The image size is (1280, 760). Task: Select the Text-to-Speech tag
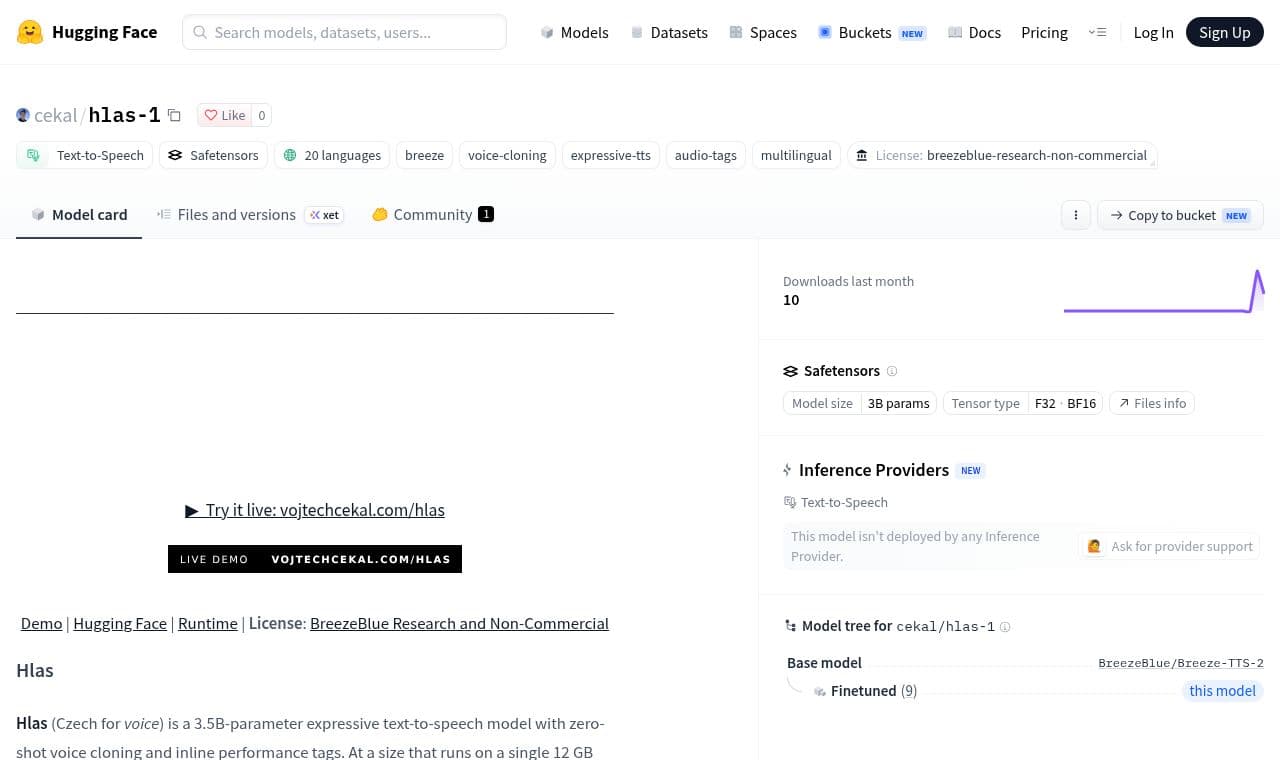coord(85,155)
